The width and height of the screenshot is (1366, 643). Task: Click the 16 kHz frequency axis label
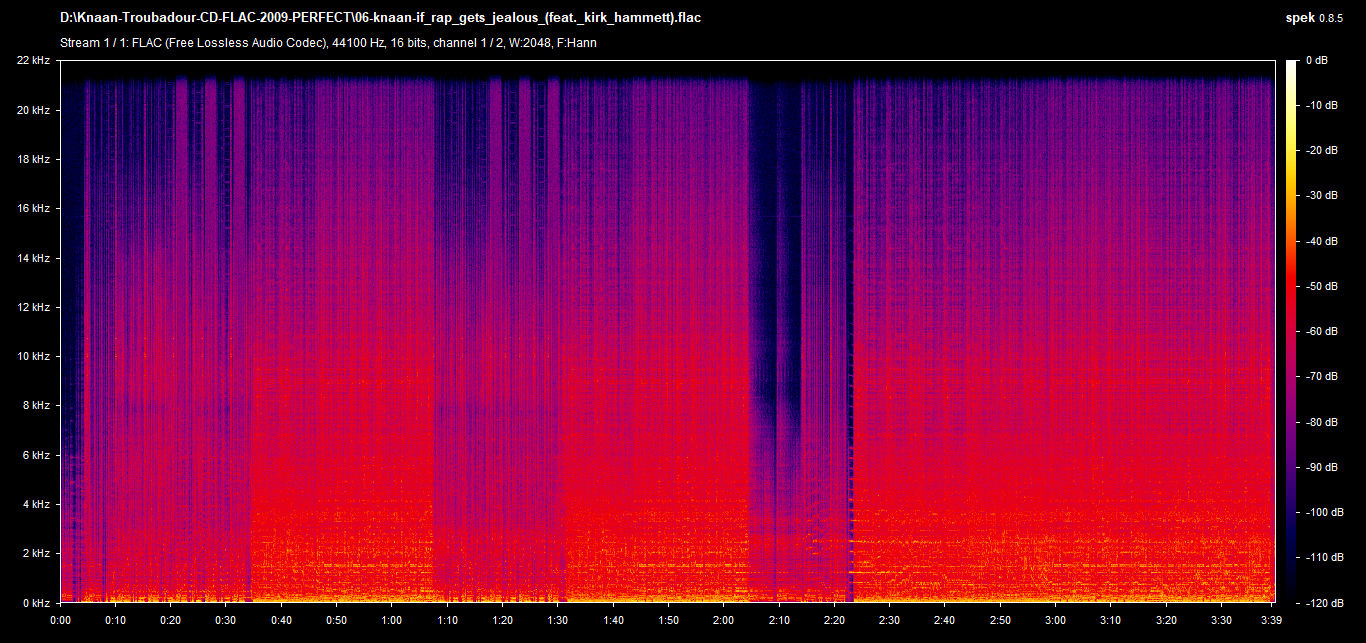33,209
